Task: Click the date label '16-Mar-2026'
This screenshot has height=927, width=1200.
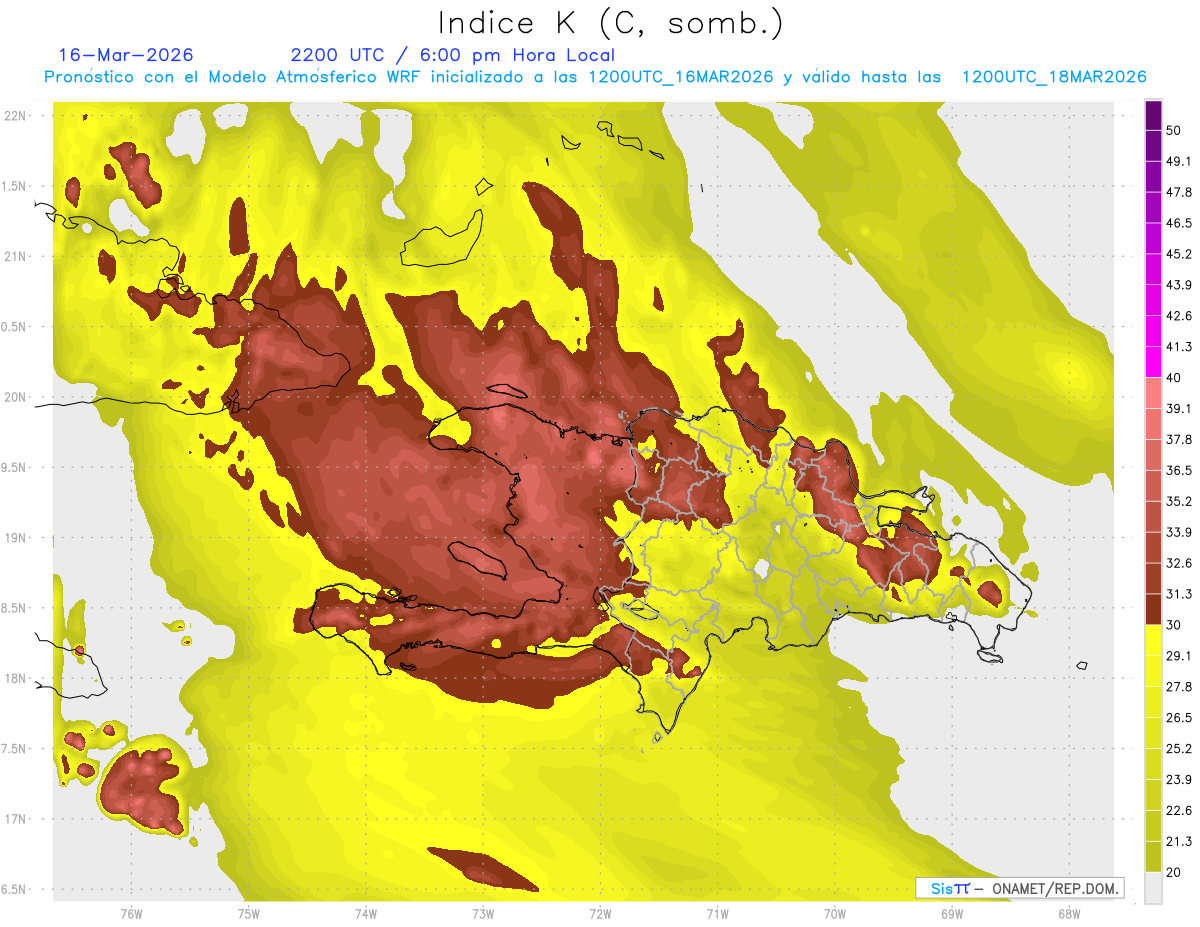Action: pyautogui.click(x=126, y=55)
